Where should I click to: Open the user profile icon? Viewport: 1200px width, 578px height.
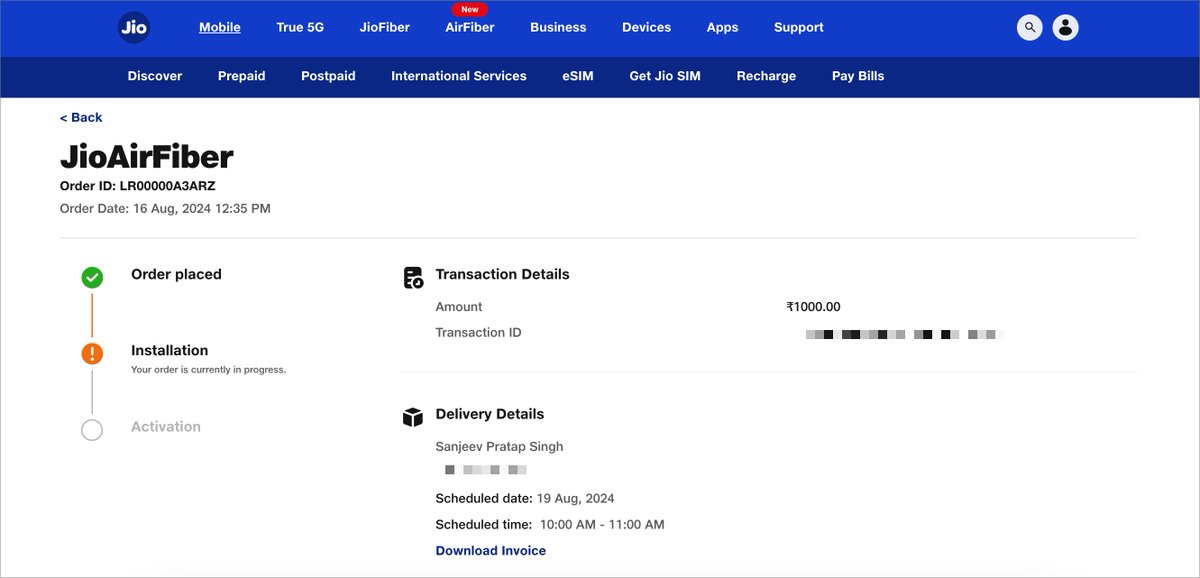(x=1066, y=28)
